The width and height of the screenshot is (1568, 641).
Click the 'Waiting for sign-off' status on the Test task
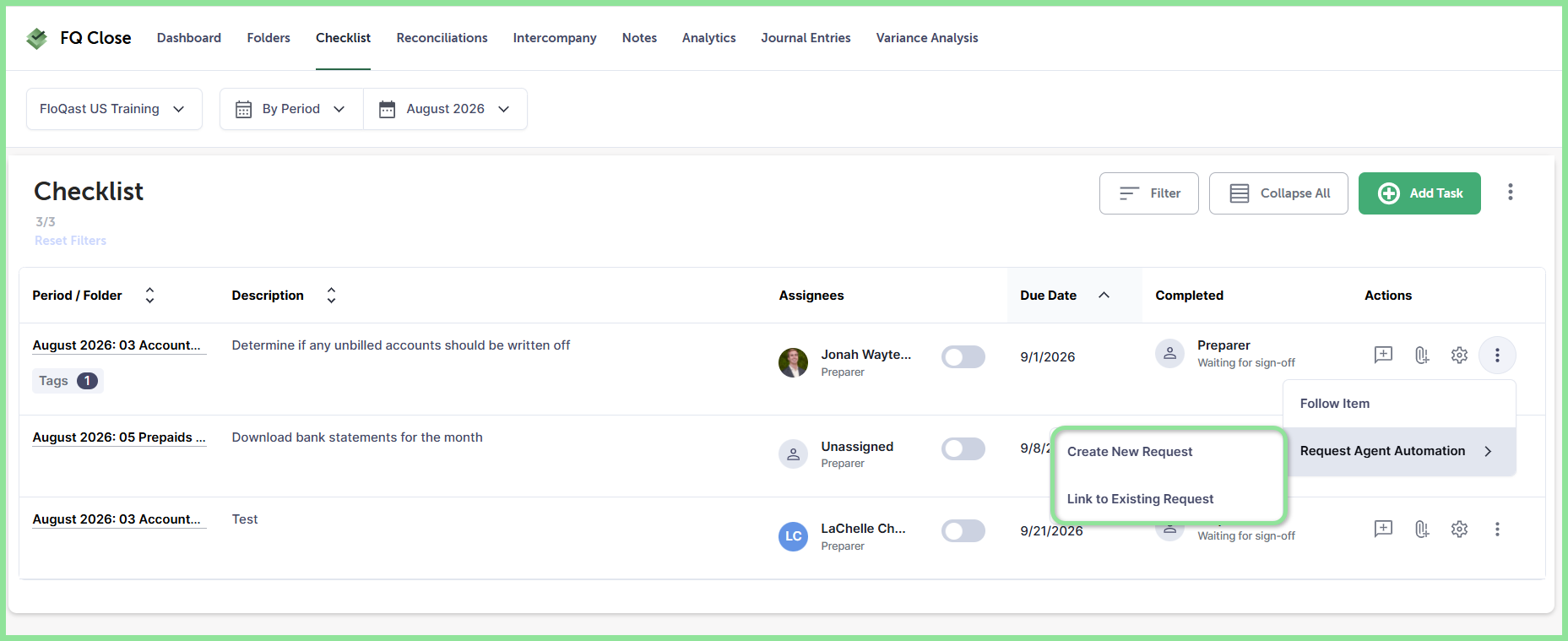pyautogui.click(x=1246, y=536)
